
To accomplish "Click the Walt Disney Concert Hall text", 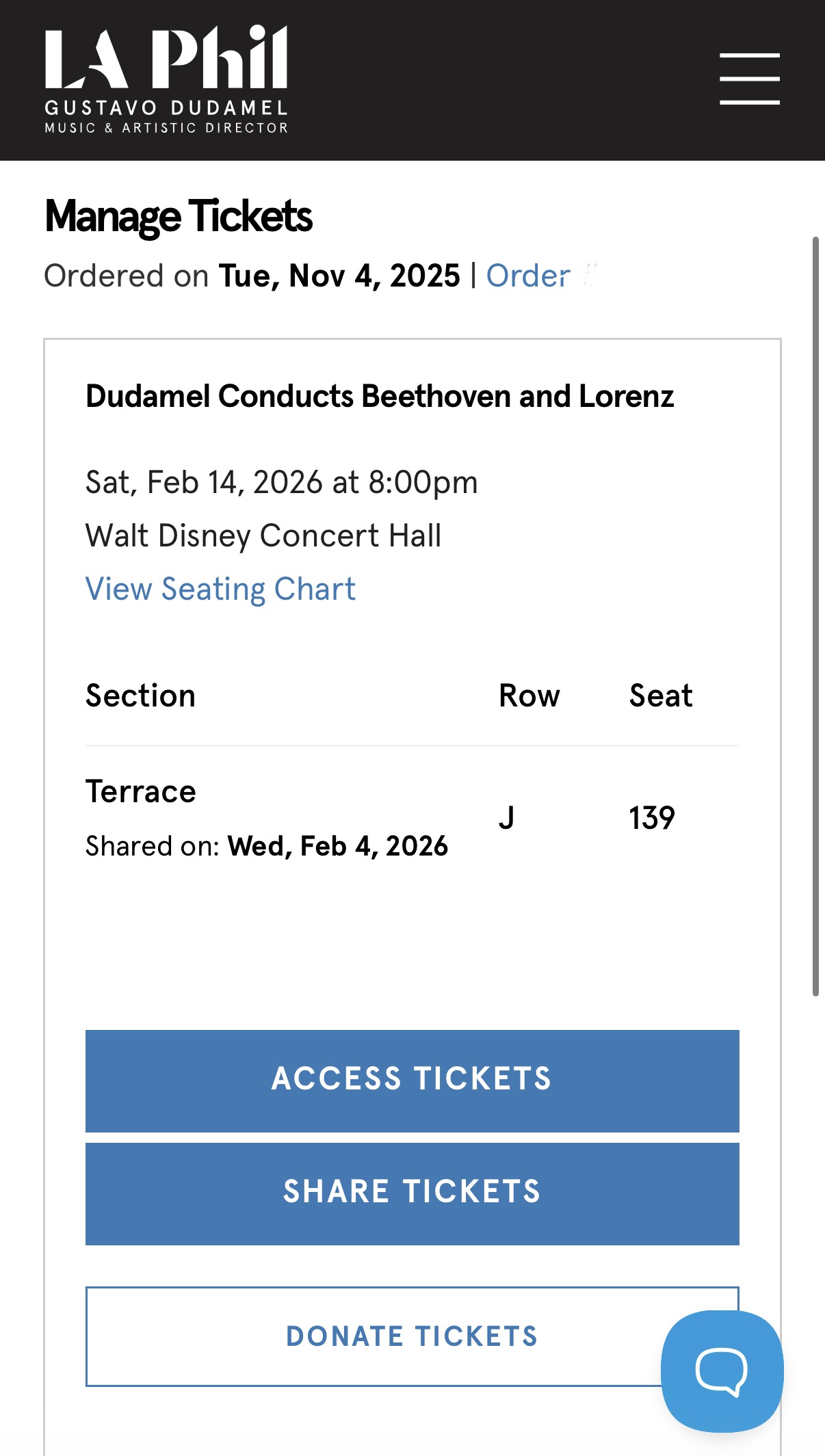I will 263,535.
